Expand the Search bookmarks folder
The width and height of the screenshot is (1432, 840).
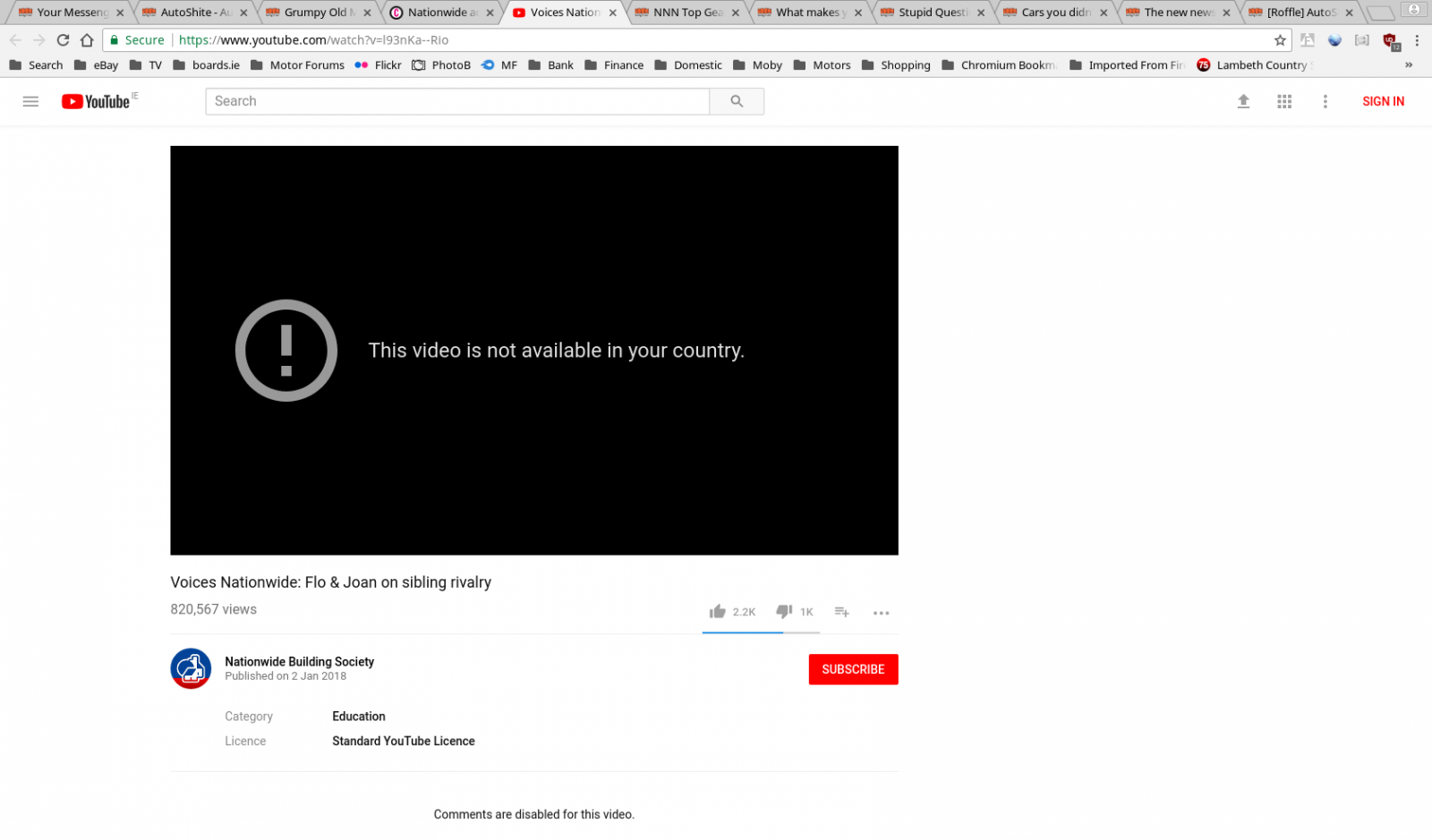tap(36, 65)
